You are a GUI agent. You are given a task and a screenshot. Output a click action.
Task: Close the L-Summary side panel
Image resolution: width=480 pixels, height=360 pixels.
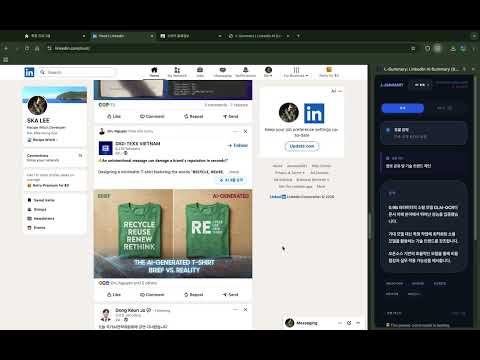coord(473,69)
